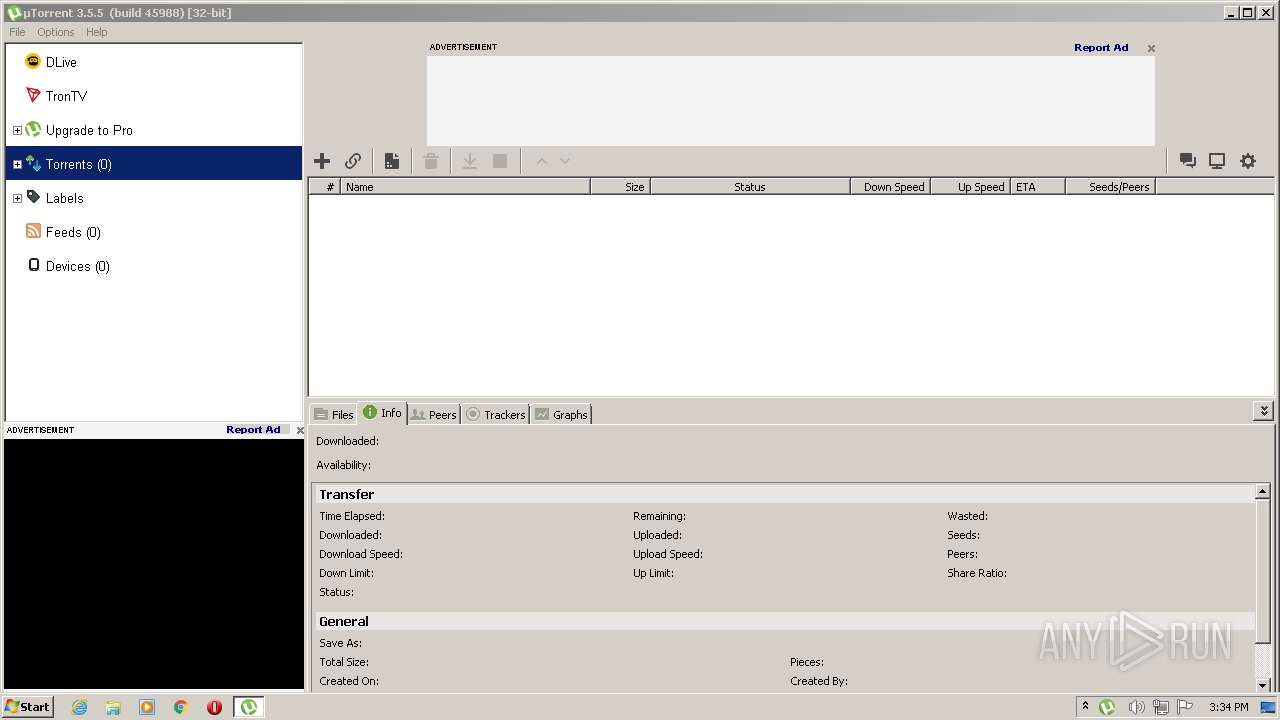Expand the Upgrade to Pro tree node
1280x720 pixels.
17,130
